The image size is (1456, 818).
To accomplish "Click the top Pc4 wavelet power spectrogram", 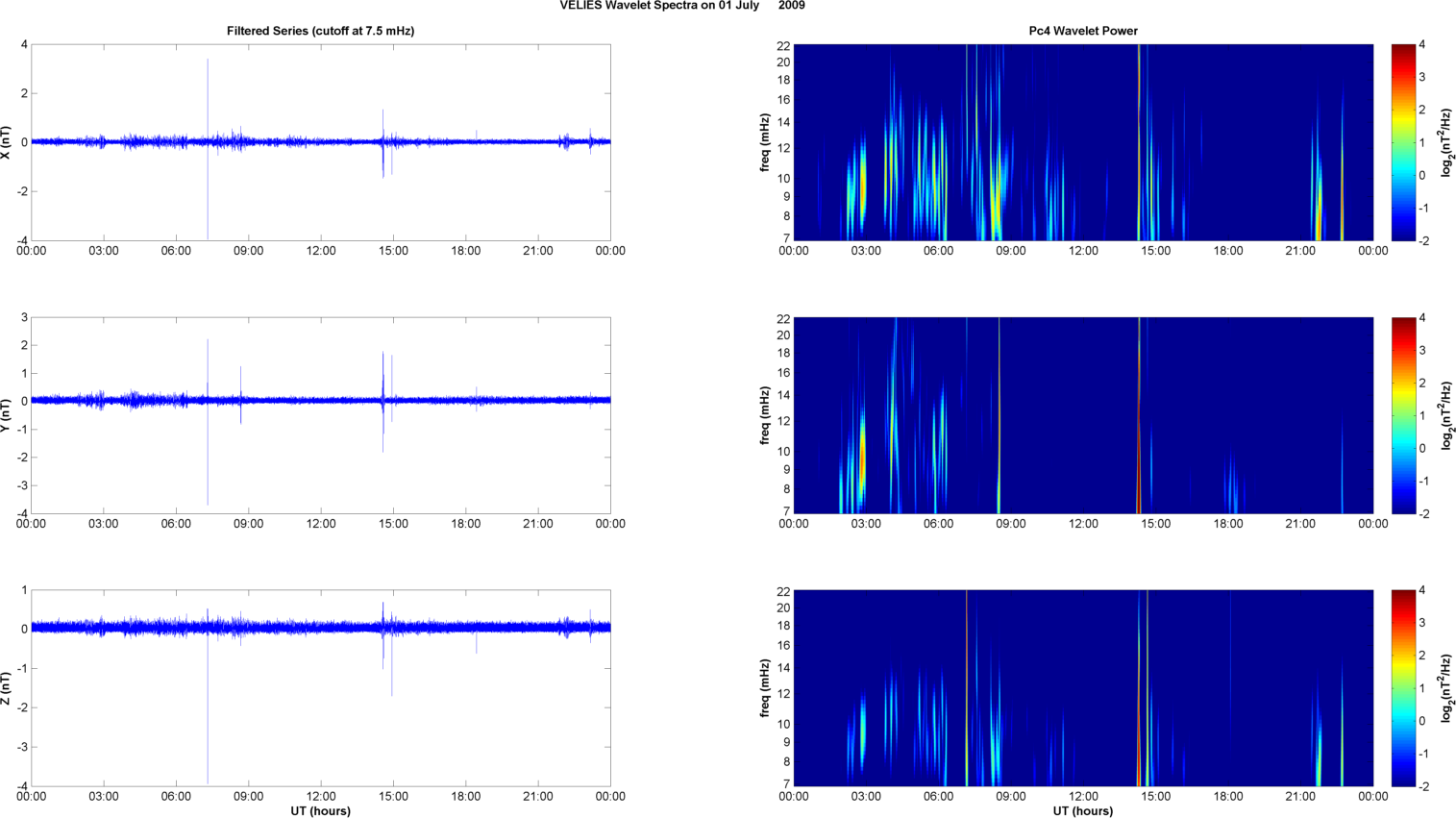I will [x=1083, y=142].
